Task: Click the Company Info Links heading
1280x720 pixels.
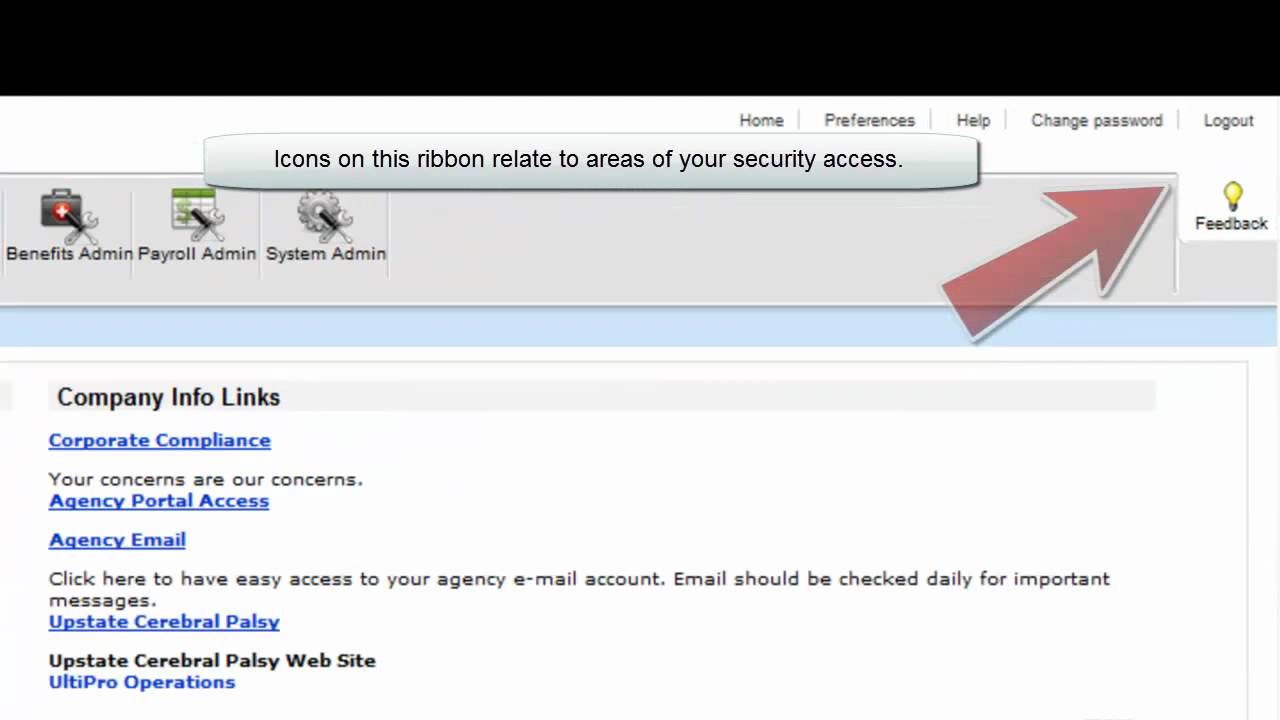Action: tap(168, 397)
